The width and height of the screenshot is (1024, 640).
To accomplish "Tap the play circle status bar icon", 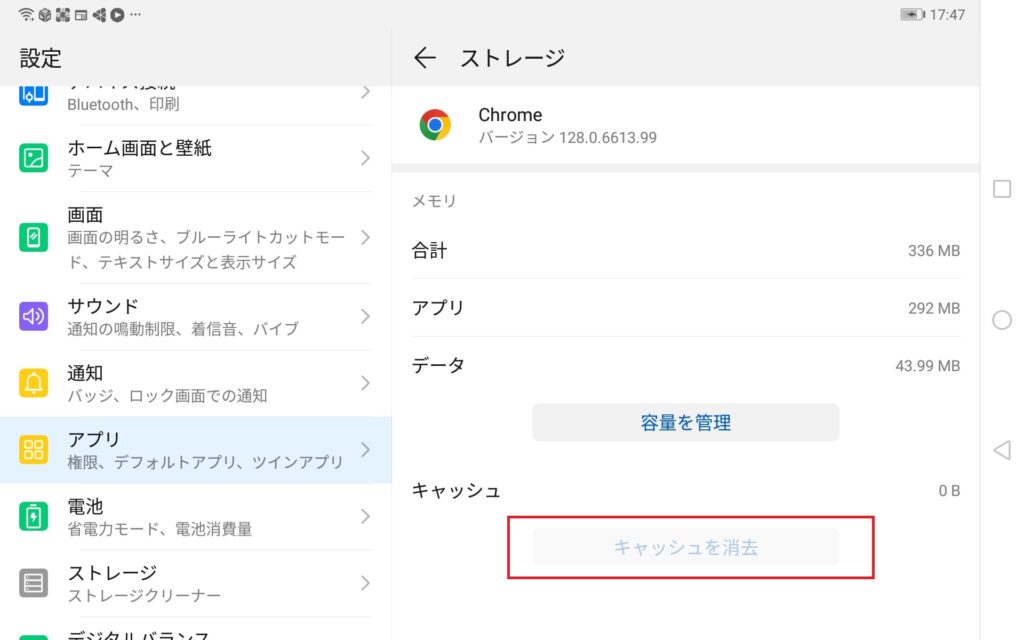I will pos(117,15).
